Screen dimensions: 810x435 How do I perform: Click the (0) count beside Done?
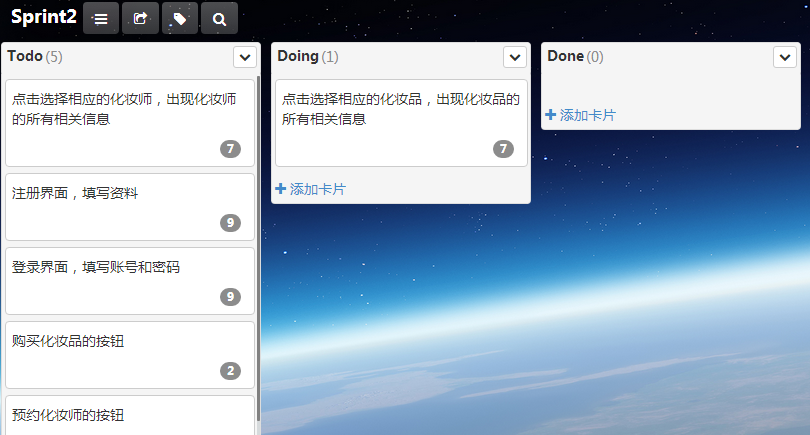pos(595,56)
